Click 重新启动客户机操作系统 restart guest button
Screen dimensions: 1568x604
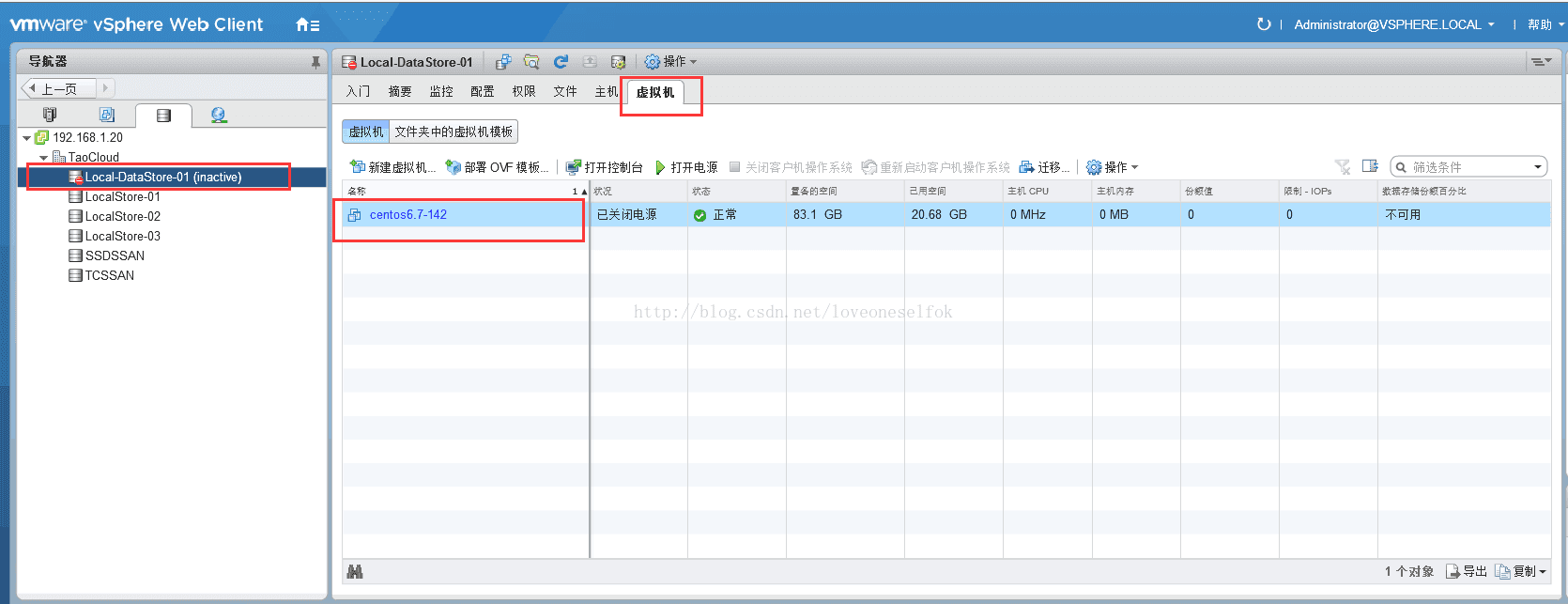coord(936,167)
